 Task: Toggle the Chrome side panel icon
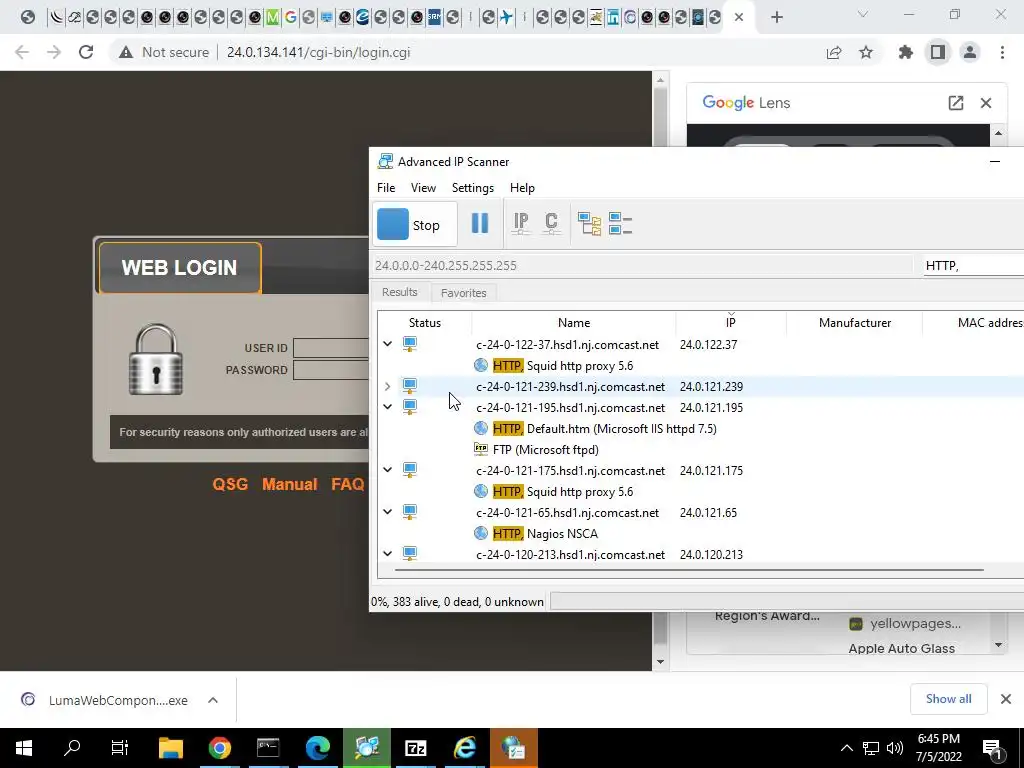(x=938, y=52)
